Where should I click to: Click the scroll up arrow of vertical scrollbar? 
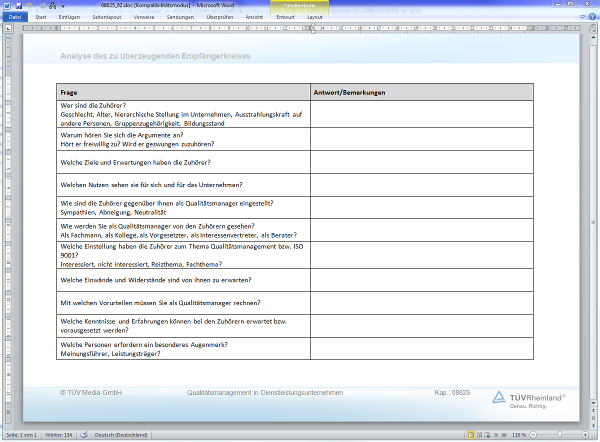point(595,35)
